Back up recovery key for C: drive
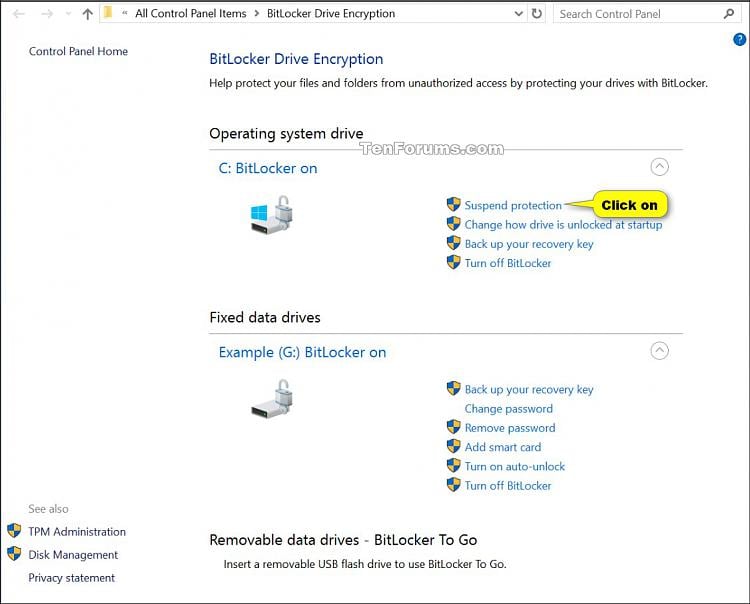Image resolution: width=750 pixels, height=604 pixels. point(529,244)
